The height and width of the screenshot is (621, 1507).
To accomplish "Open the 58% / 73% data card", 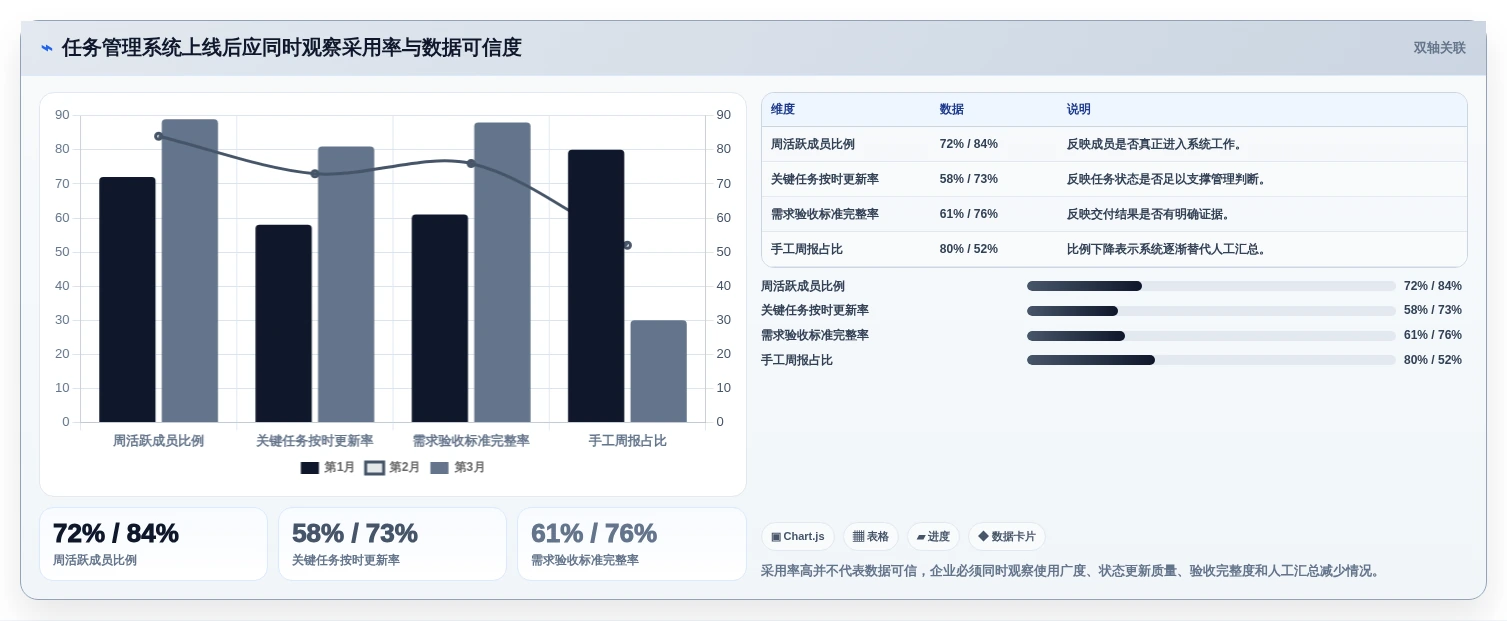I will pos(392,544).
